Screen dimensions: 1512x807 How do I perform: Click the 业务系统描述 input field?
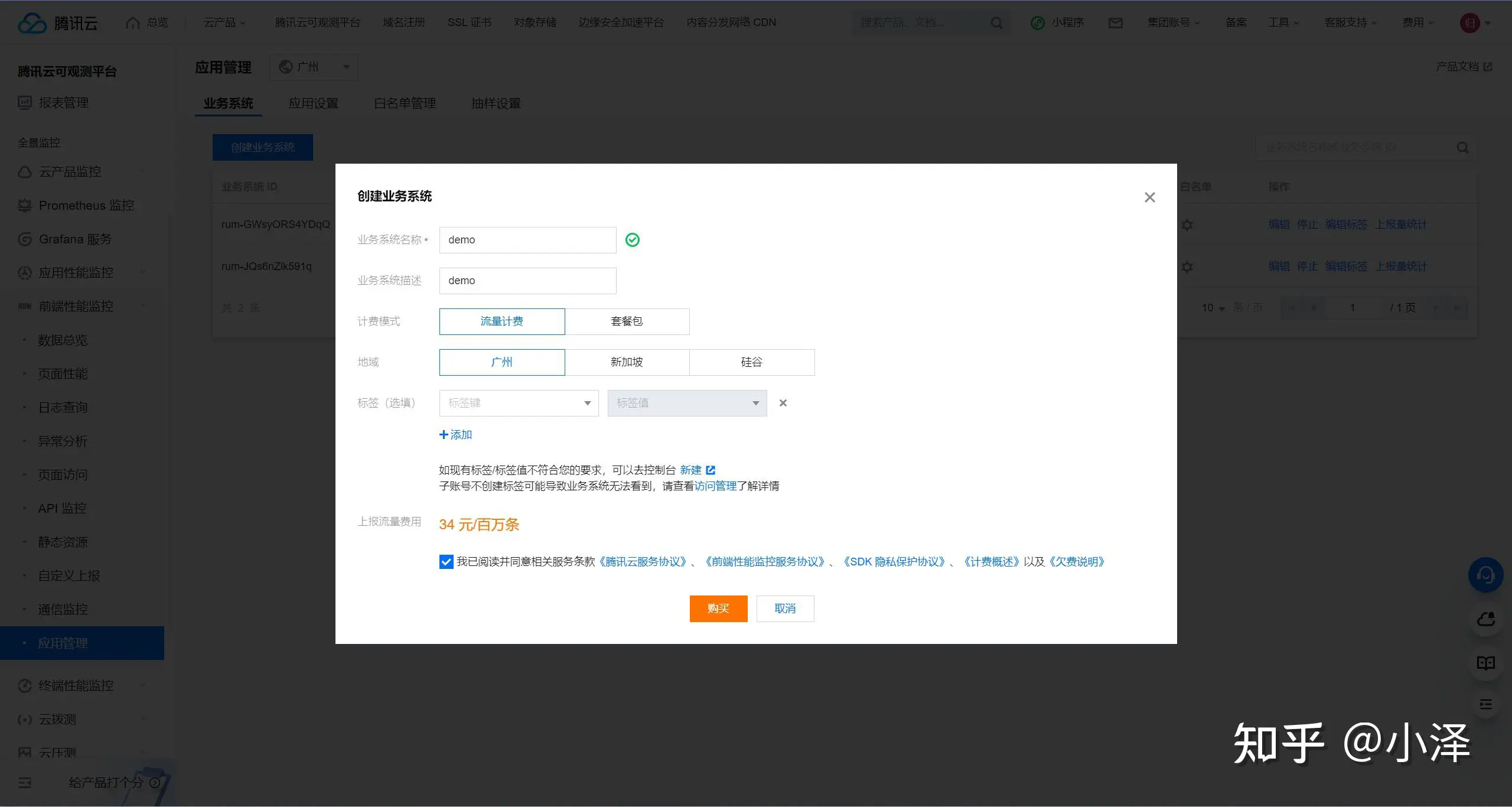(527, 281)
